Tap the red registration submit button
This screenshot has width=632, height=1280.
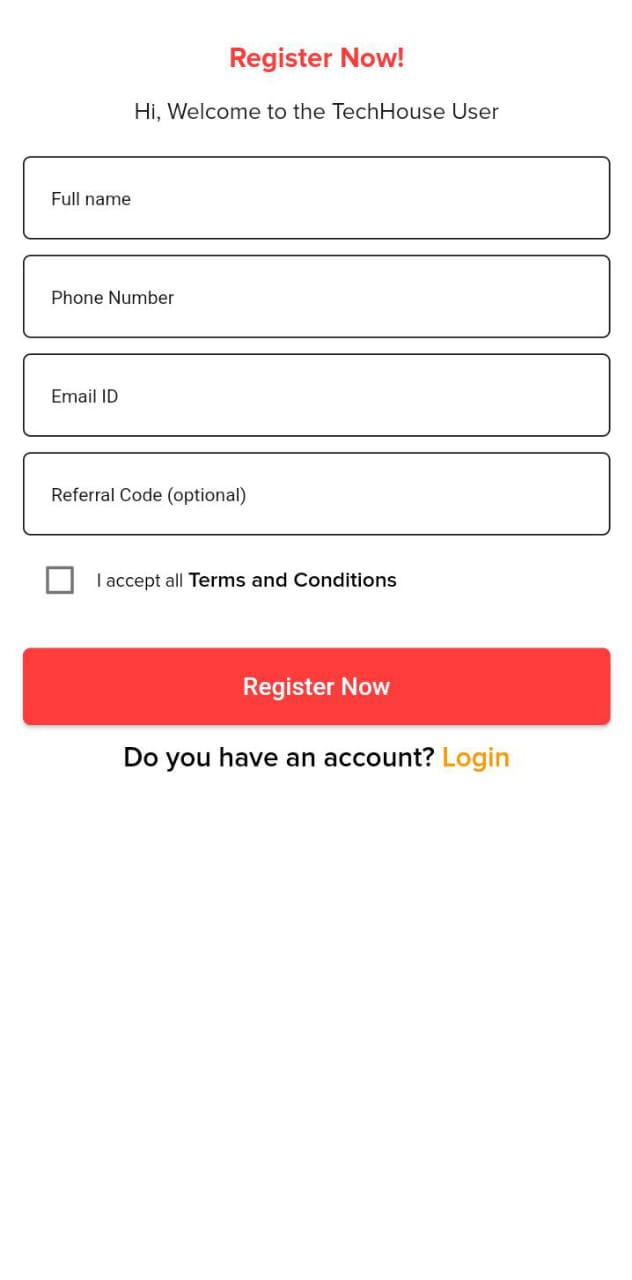[316, 686]
